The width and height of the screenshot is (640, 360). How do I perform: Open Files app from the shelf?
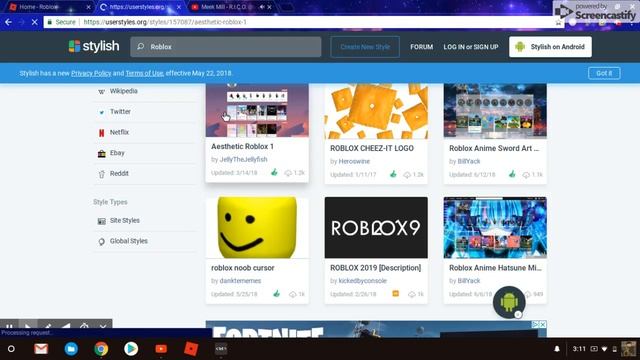(71, 349)
